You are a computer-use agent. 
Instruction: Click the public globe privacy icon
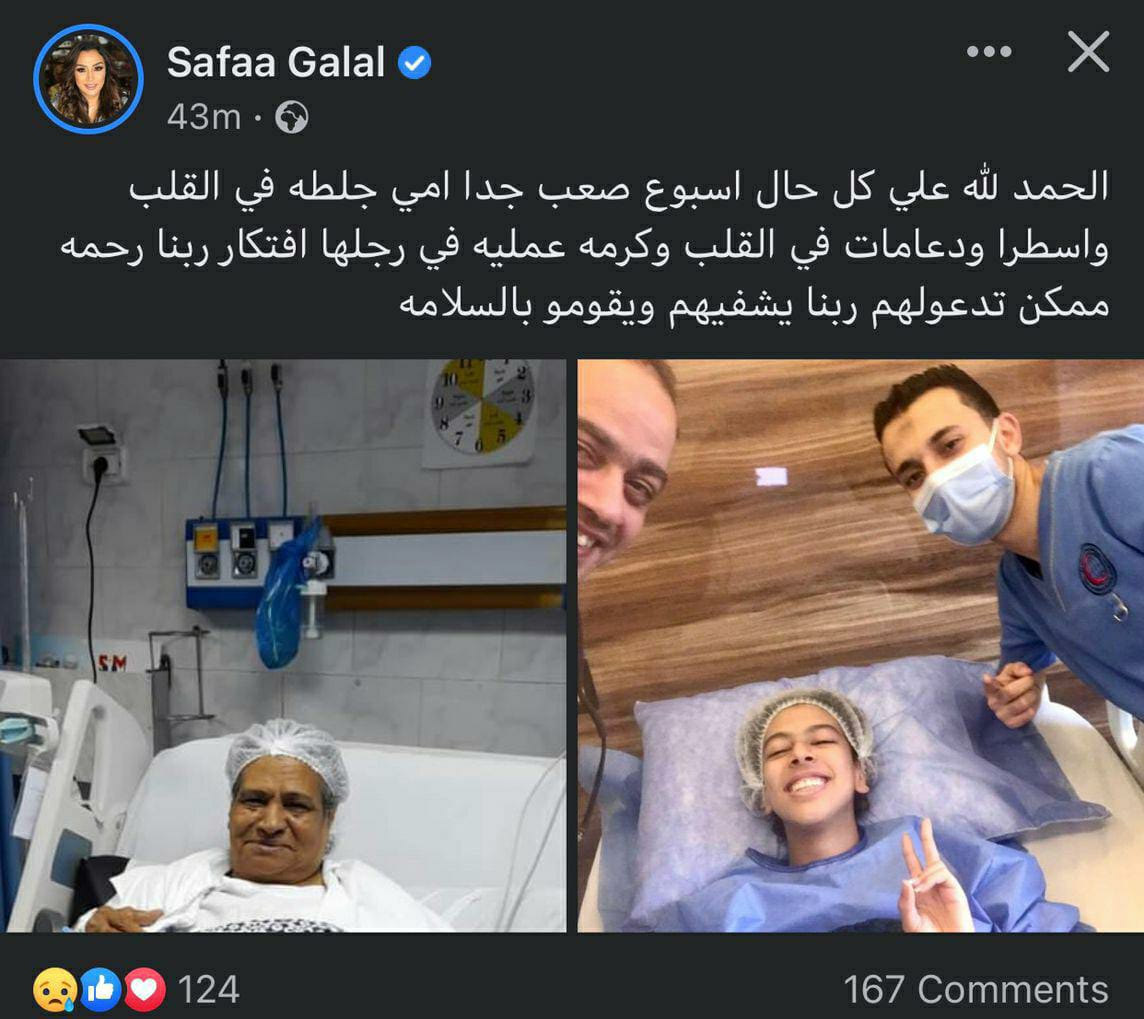click(x=291, y=117)
